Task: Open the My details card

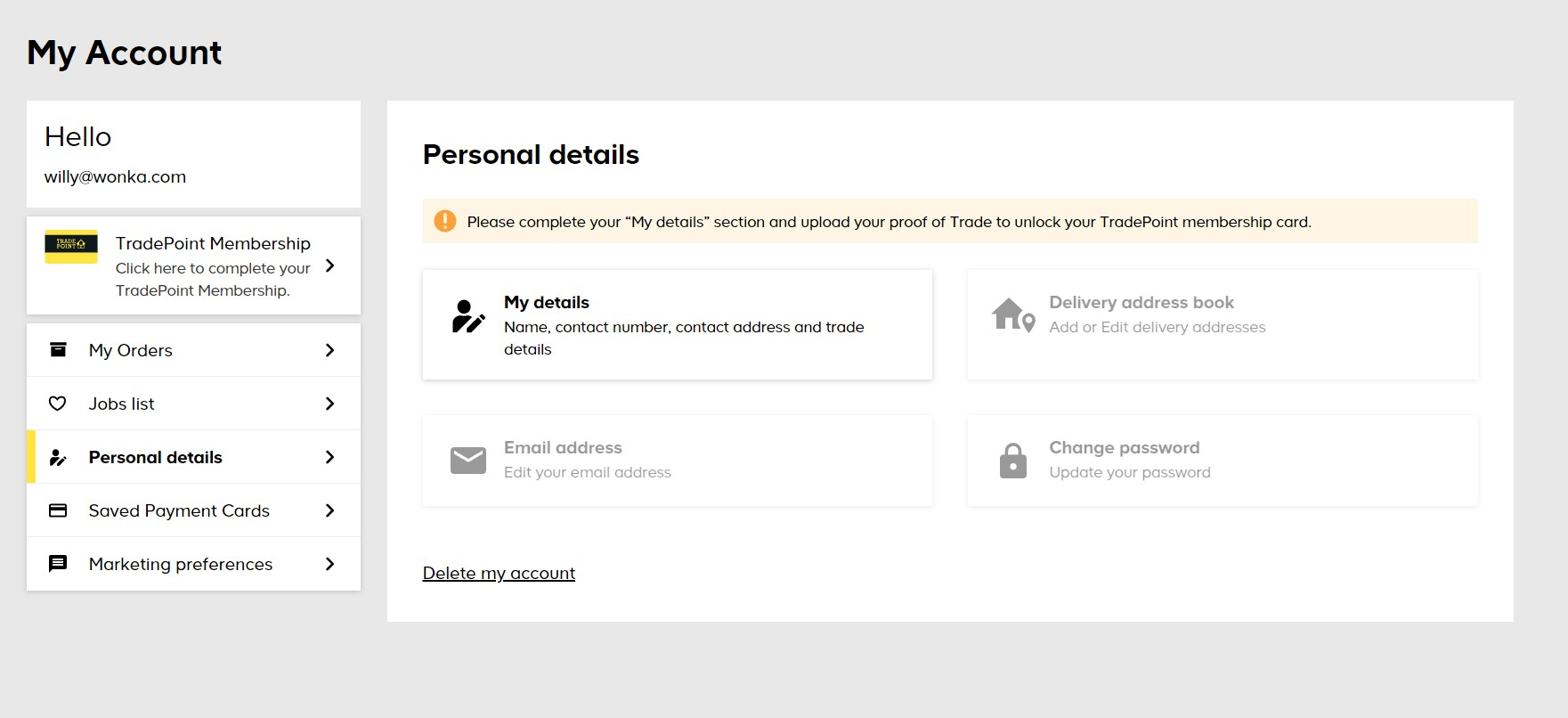Action: point(678,325)
